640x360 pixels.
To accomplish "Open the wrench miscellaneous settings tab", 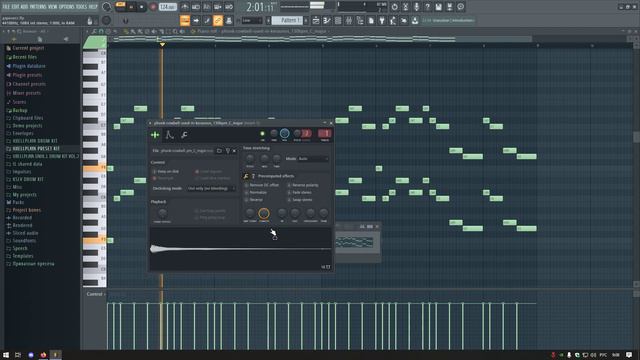I will pos(184,135).
